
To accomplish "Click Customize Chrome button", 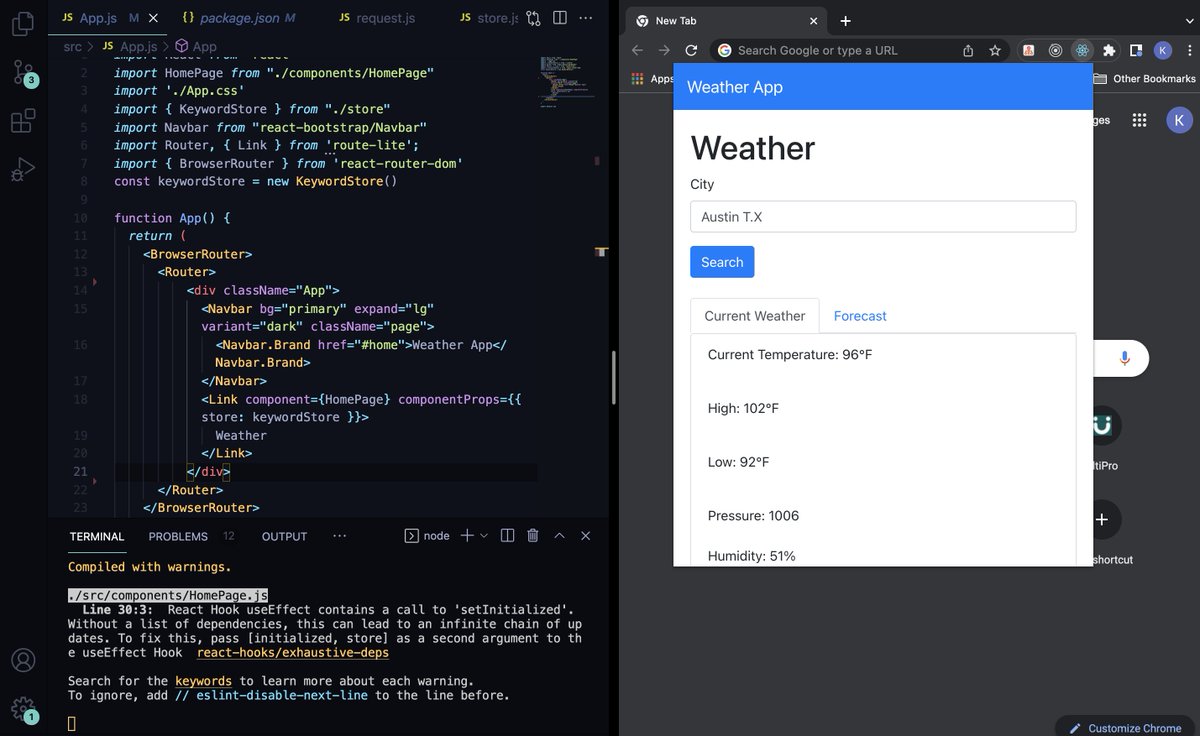I will 1126,728.
